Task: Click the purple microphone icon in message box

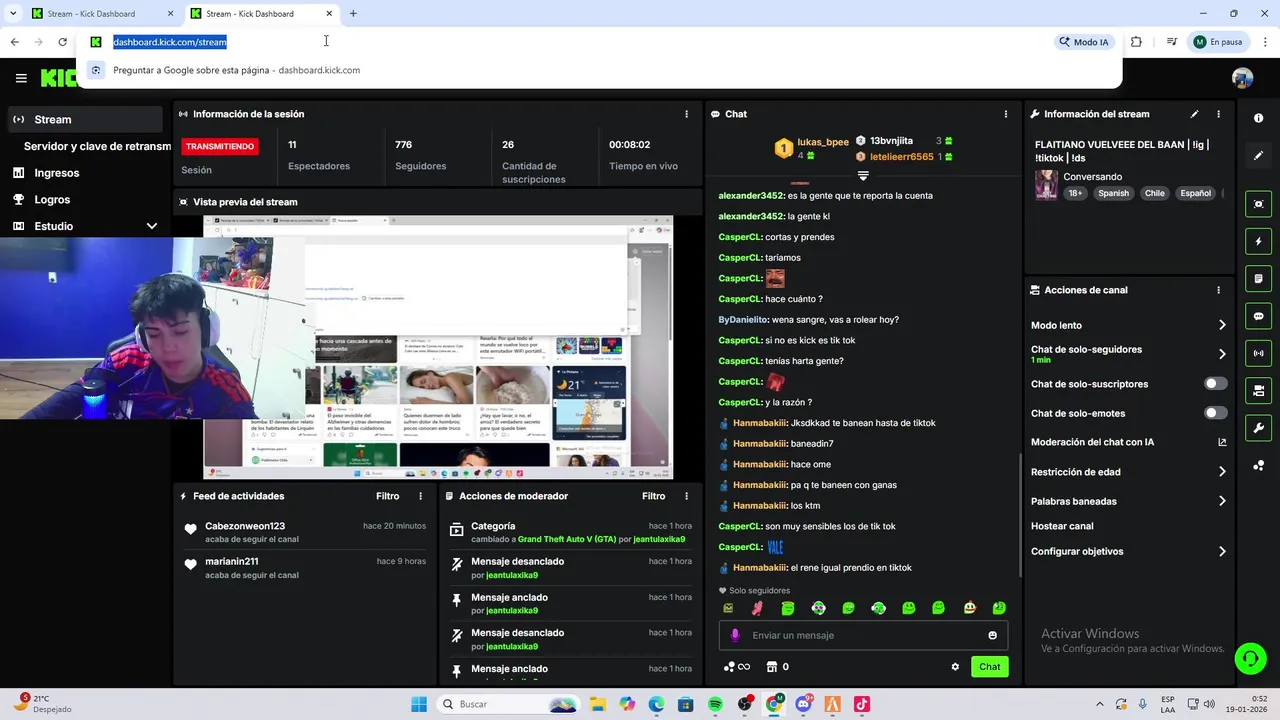Action: pos(735,635)
